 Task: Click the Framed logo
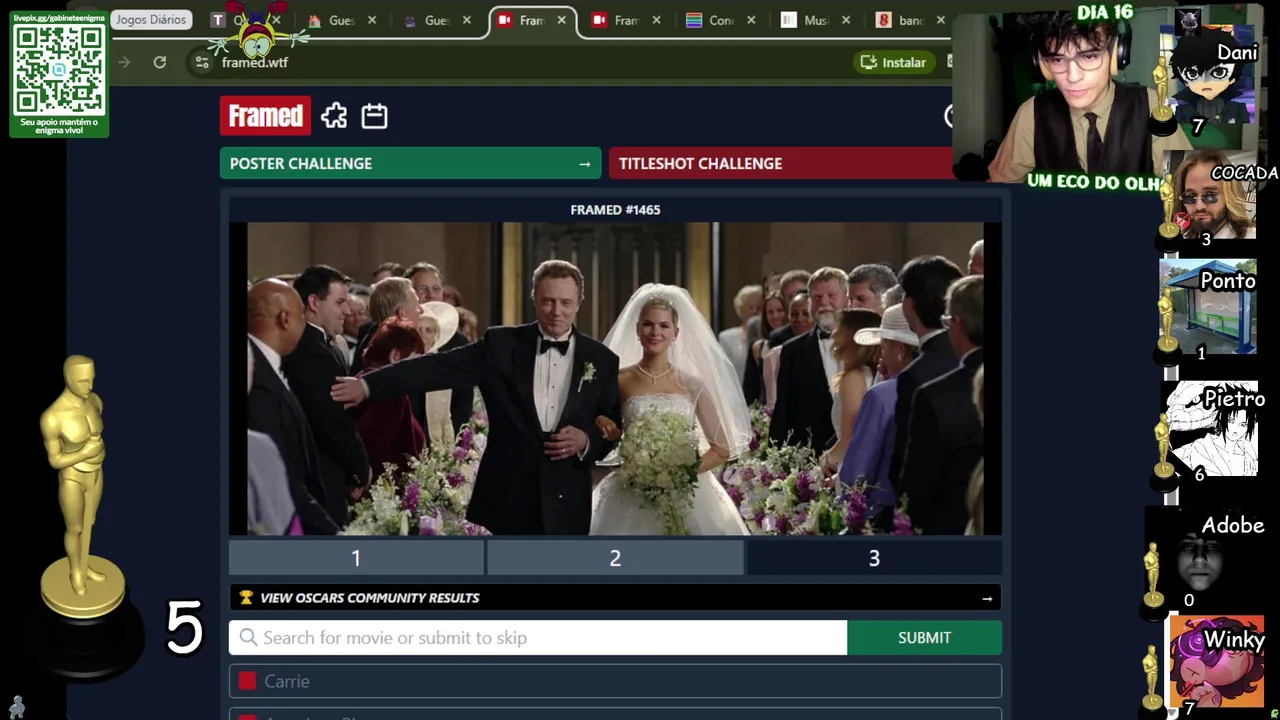click(x=265, y=116)
